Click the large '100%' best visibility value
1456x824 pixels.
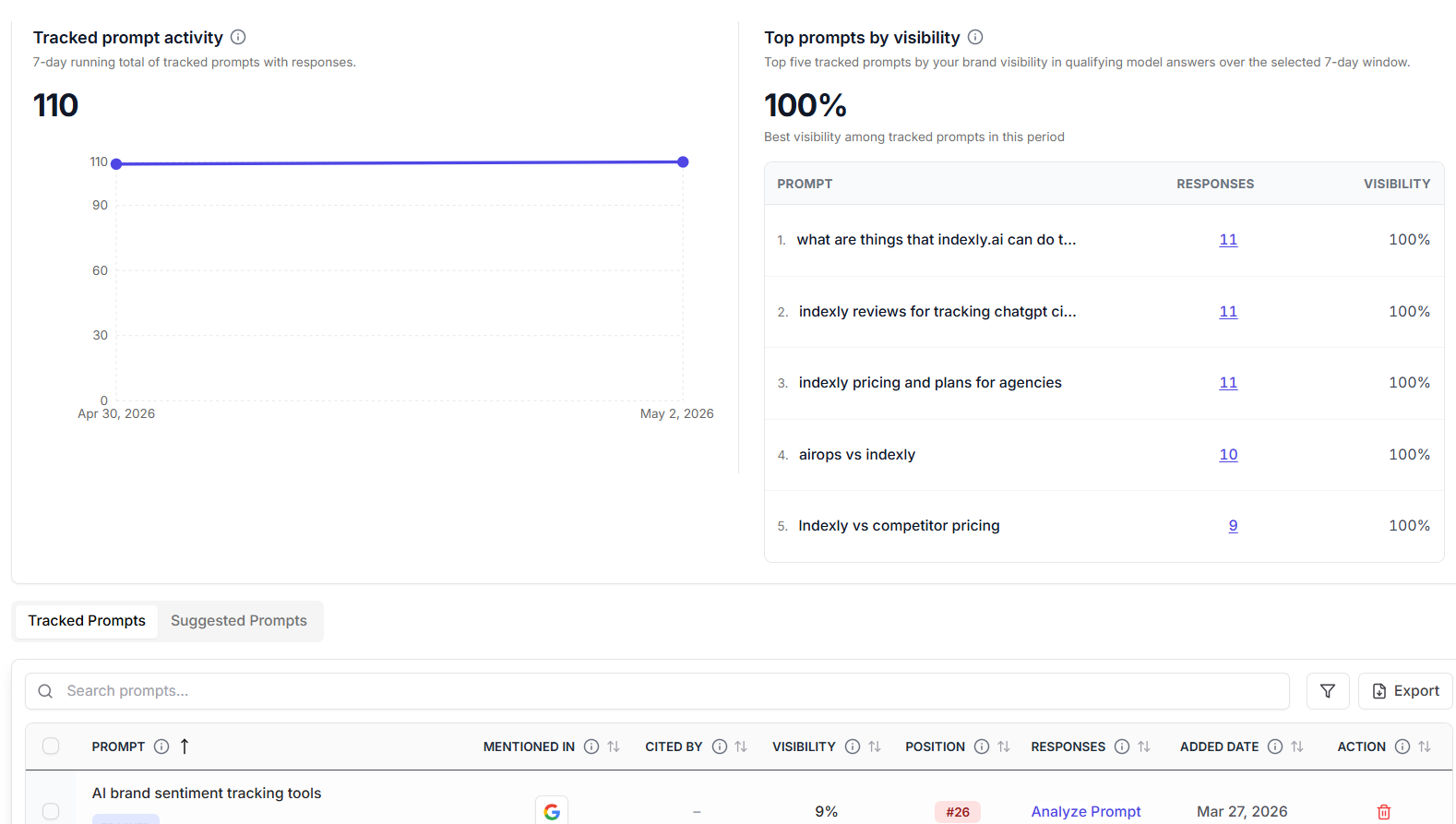[x=806, y=105]
